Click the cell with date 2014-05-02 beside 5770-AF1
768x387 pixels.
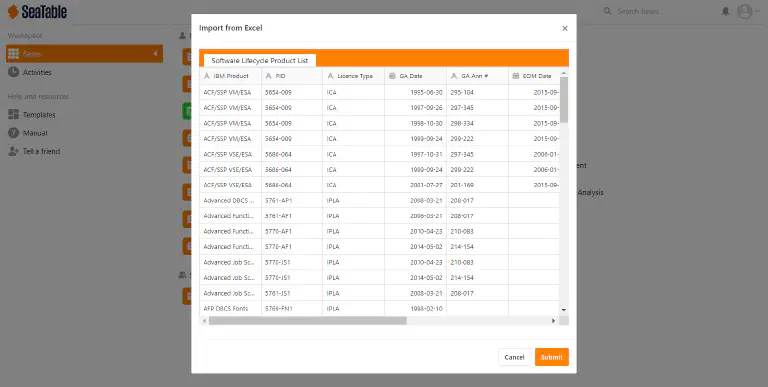415,247
